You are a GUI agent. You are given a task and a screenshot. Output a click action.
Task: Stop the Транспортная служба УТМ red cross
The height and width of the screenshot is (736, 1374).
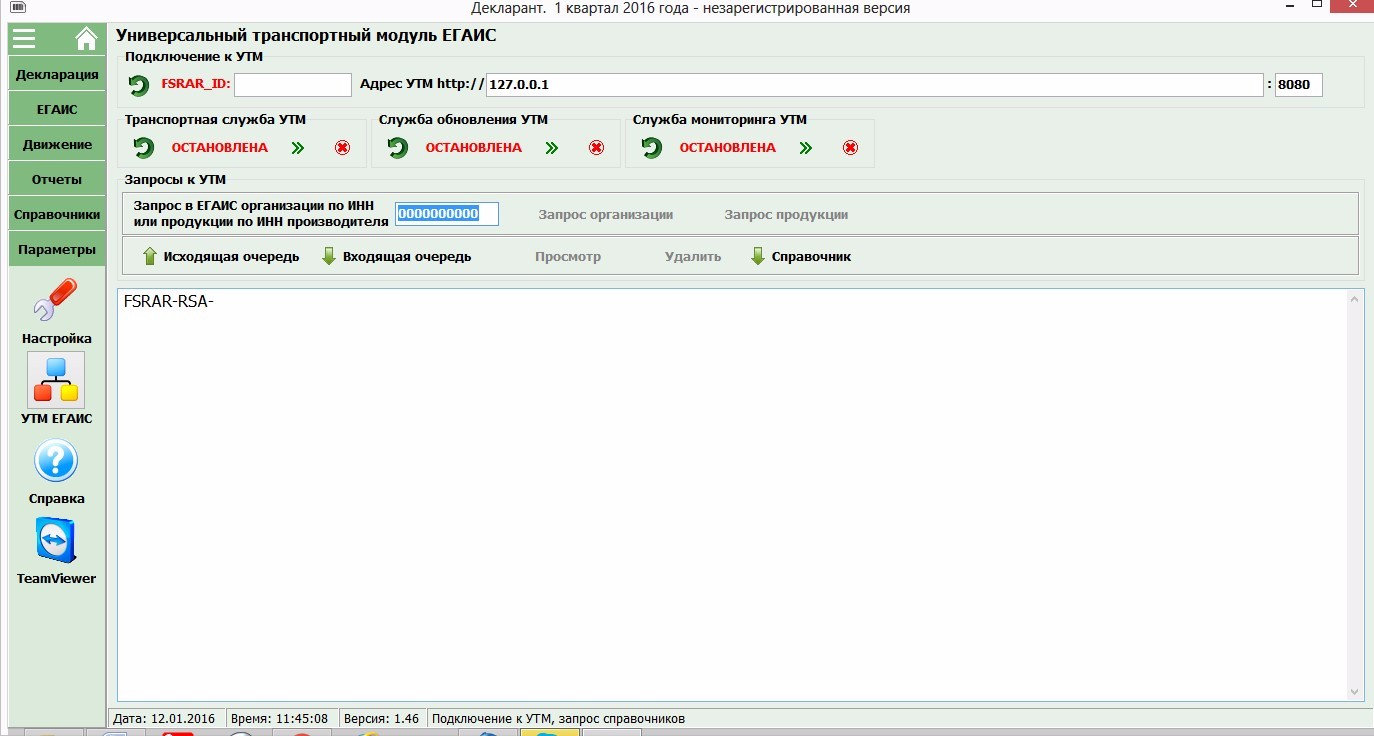(342, 148)
